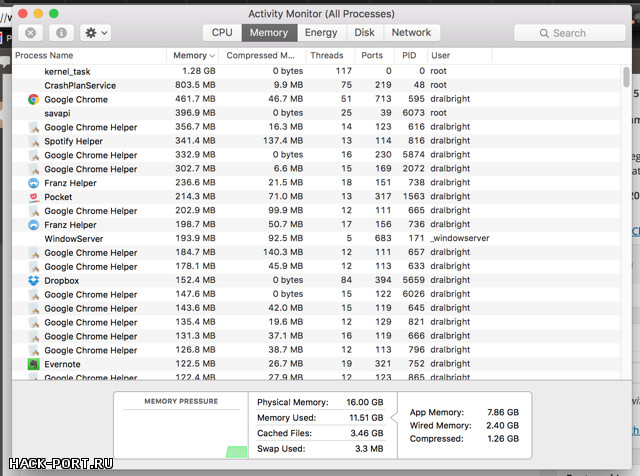Select the savapi process name
This screenshot has width=640, height=476.
click(57, 113)
